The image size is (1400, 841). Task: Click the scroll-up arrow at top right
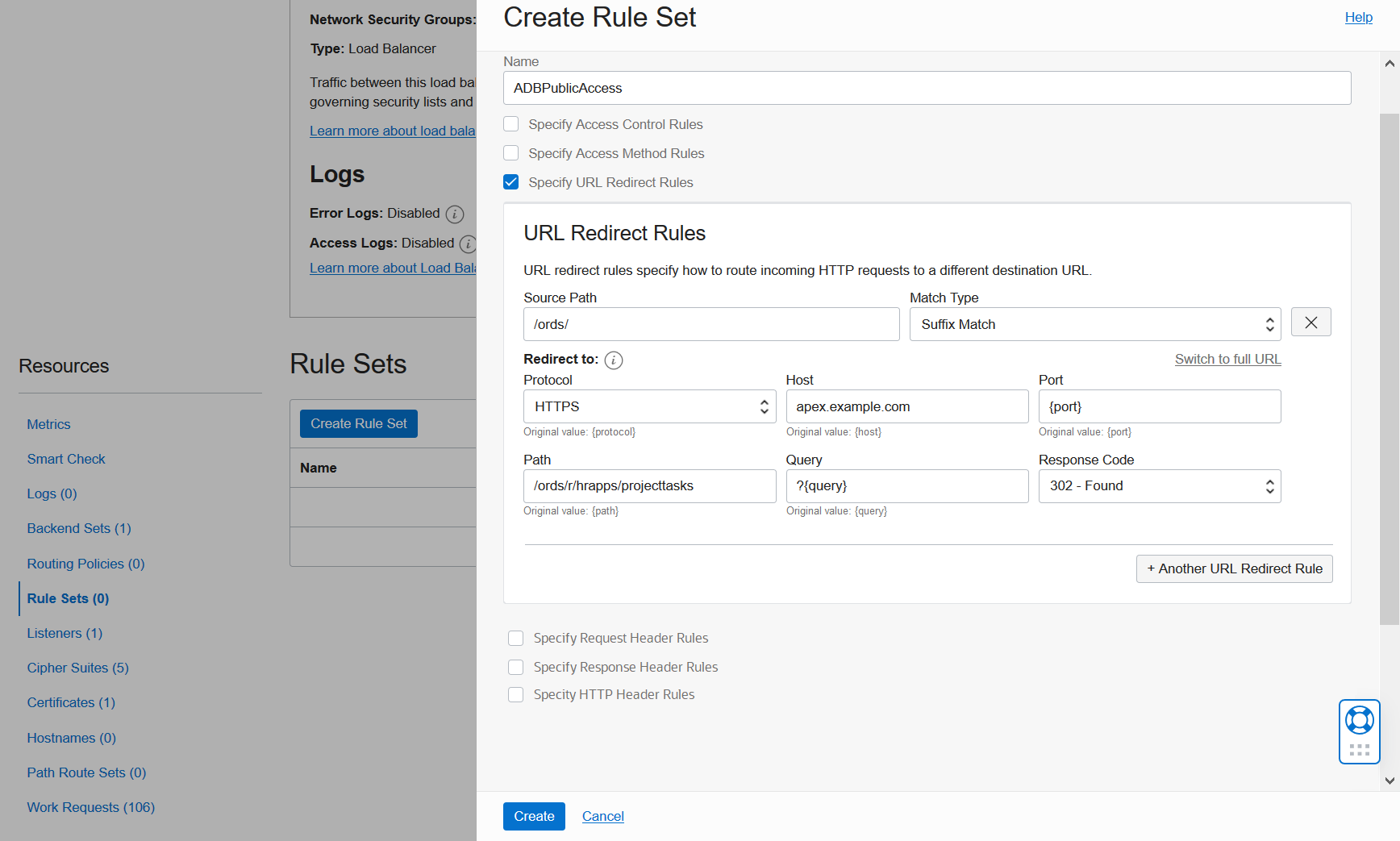(1388, 63)
